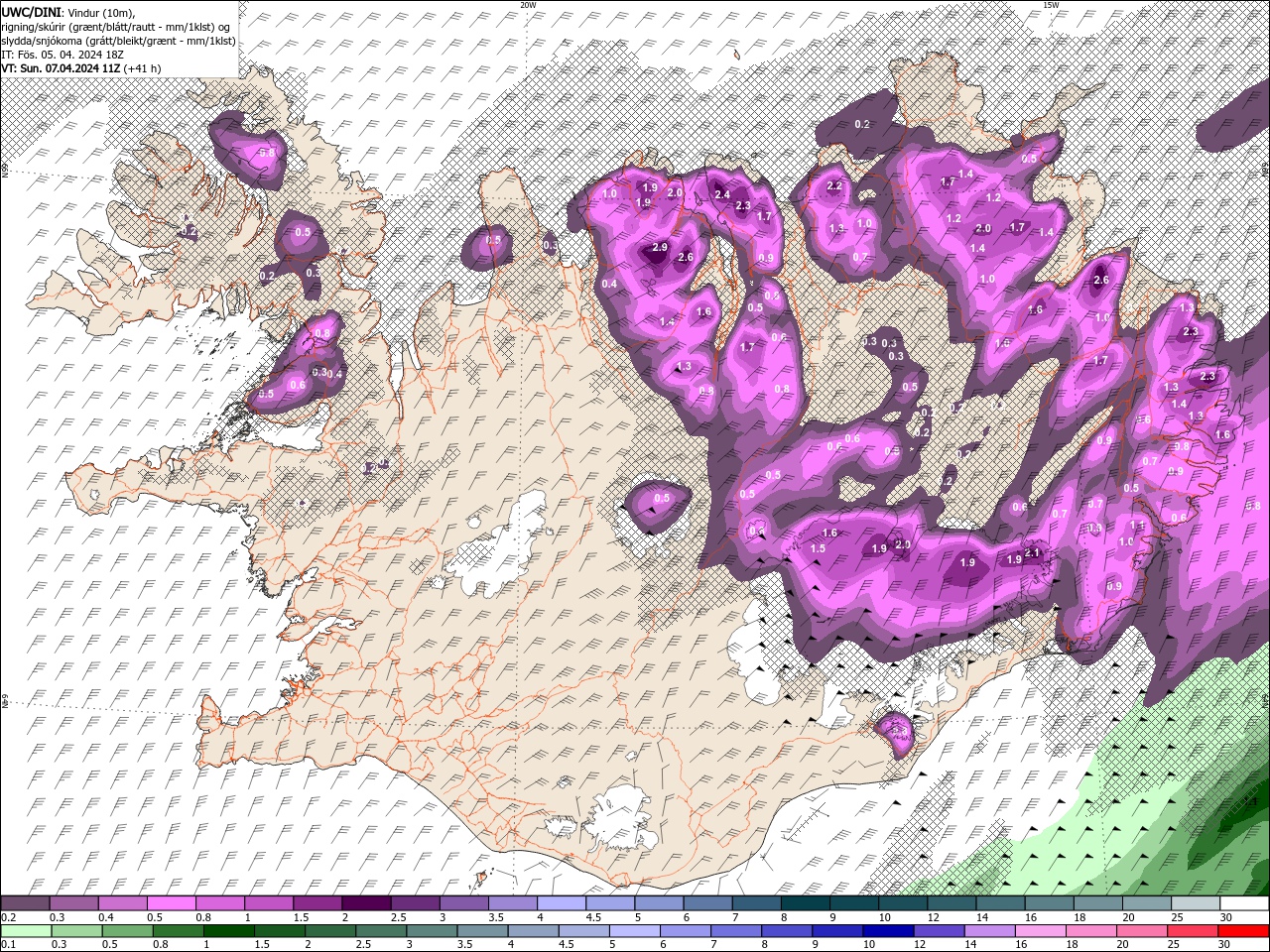Click the '0.2' label in upper legend
This screenshot has width=1270, height=952.
click(x=9, y=917)
